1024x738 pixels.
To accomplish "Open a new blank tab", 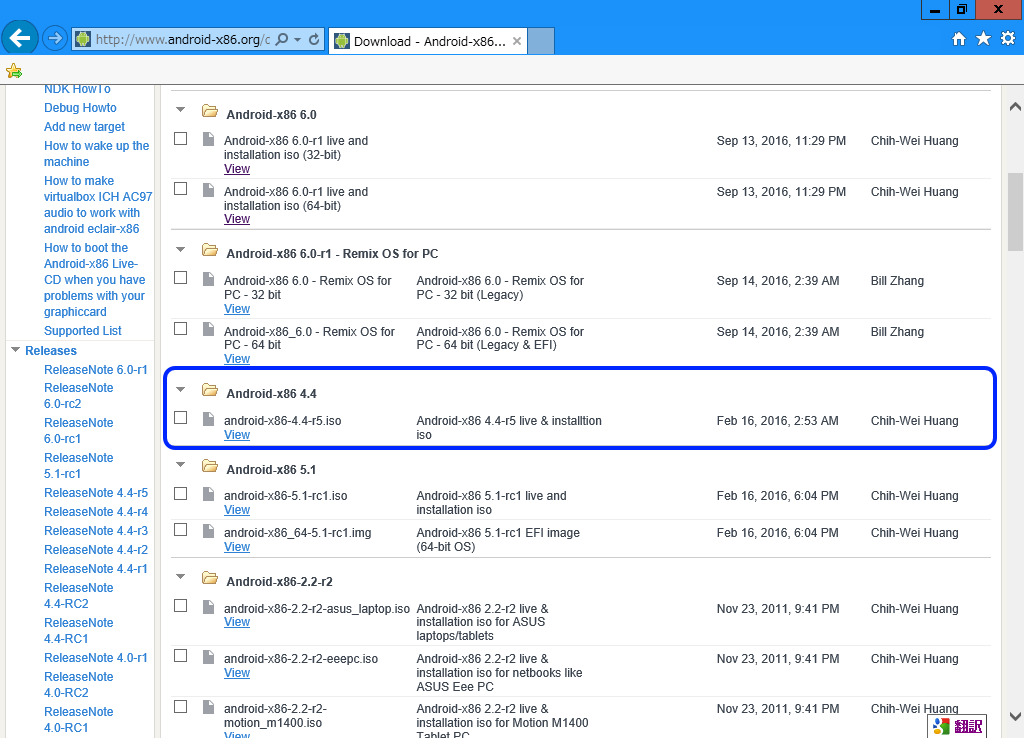I will (541, 41).
